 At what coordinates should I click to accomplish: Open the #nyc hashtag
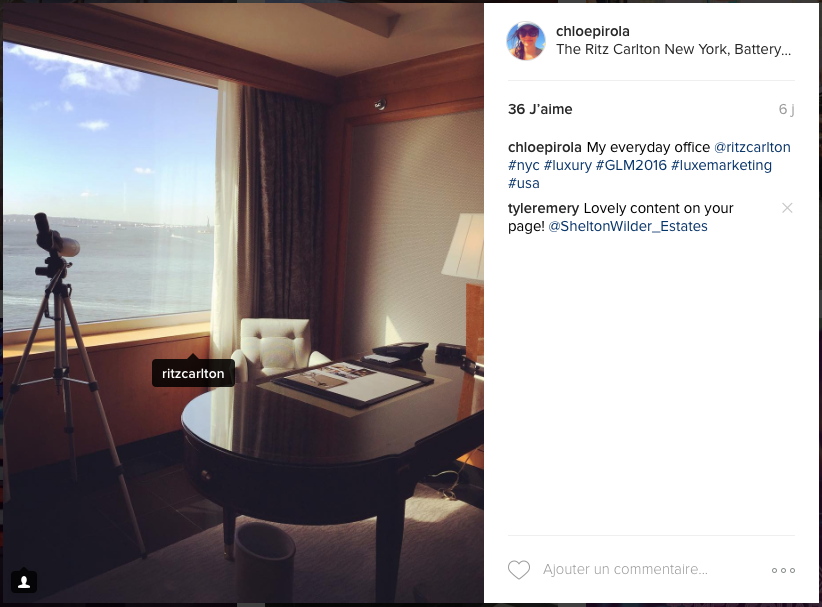click(523, 165)
